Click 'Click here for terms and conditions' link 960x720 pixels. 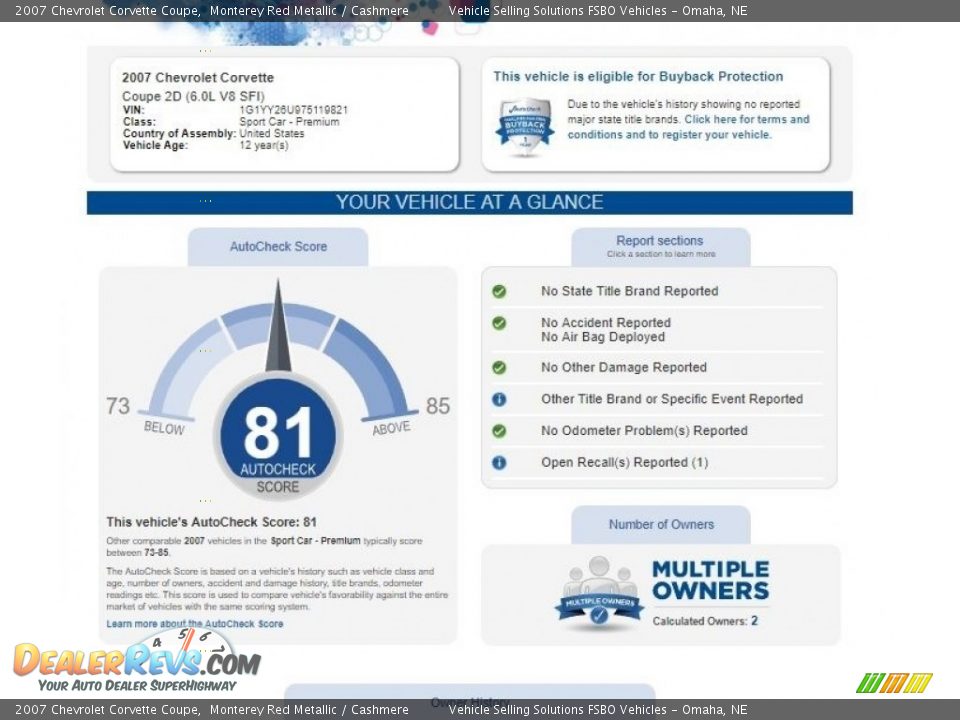tap(688, 127)
